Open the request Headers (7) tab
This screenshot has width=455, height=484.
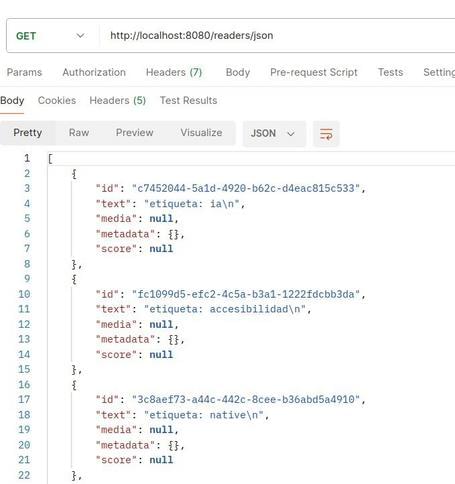[174, 72]
